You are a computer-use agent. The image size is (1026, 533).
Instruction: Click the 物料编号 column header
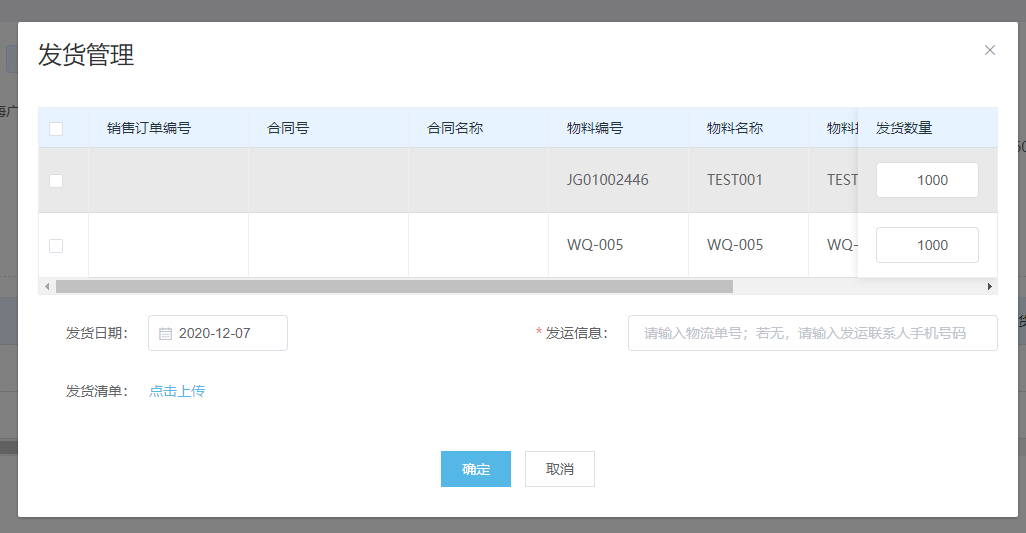(x=595, y=128)
